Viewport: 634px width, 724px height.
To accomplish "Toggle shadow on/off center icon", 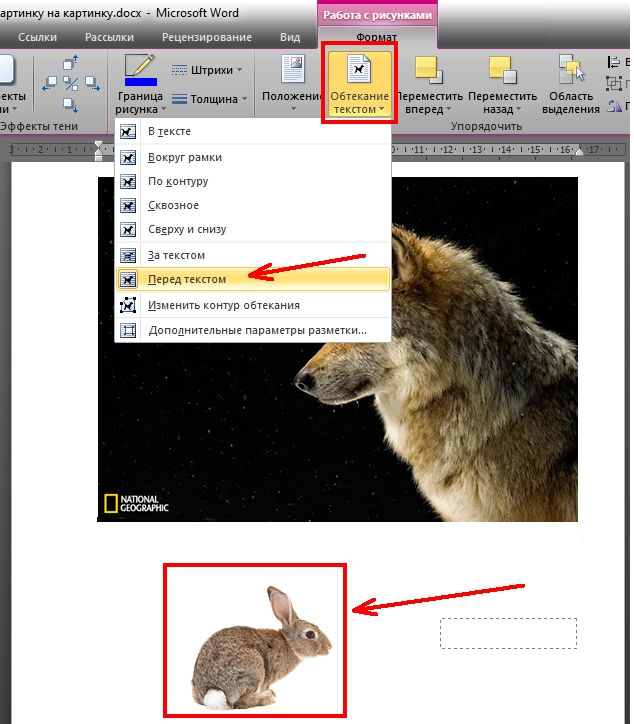I will pos(71,84).
